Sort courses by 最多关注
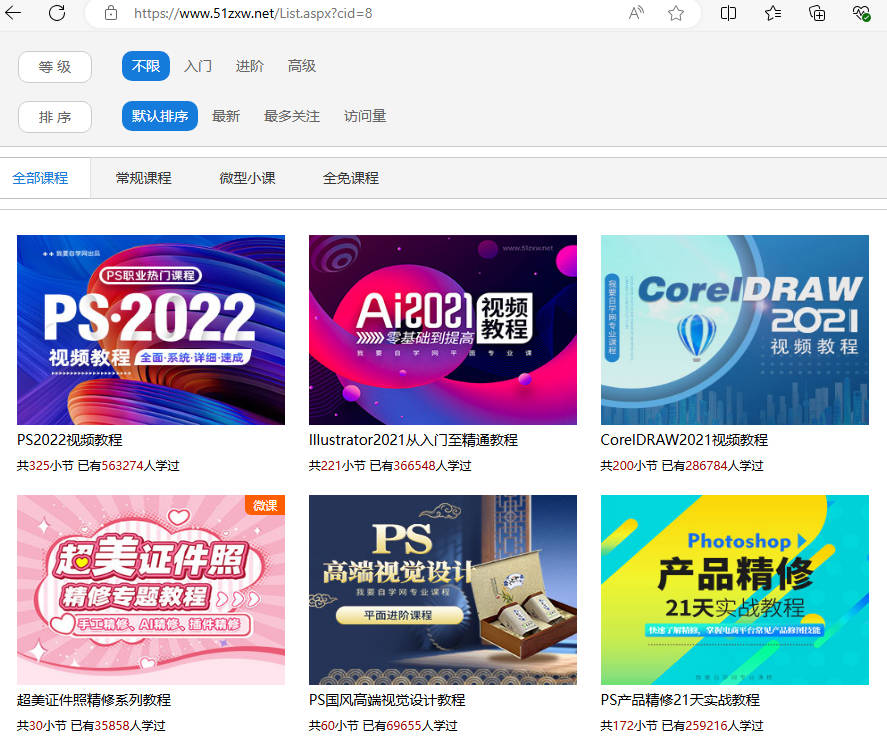This screenshot has height=755, width=887. click(x=292, y=116)
